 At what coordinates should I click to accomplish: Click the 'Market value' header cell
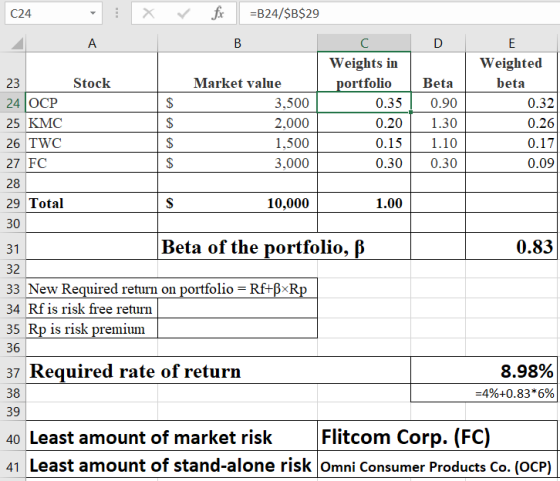238,72
